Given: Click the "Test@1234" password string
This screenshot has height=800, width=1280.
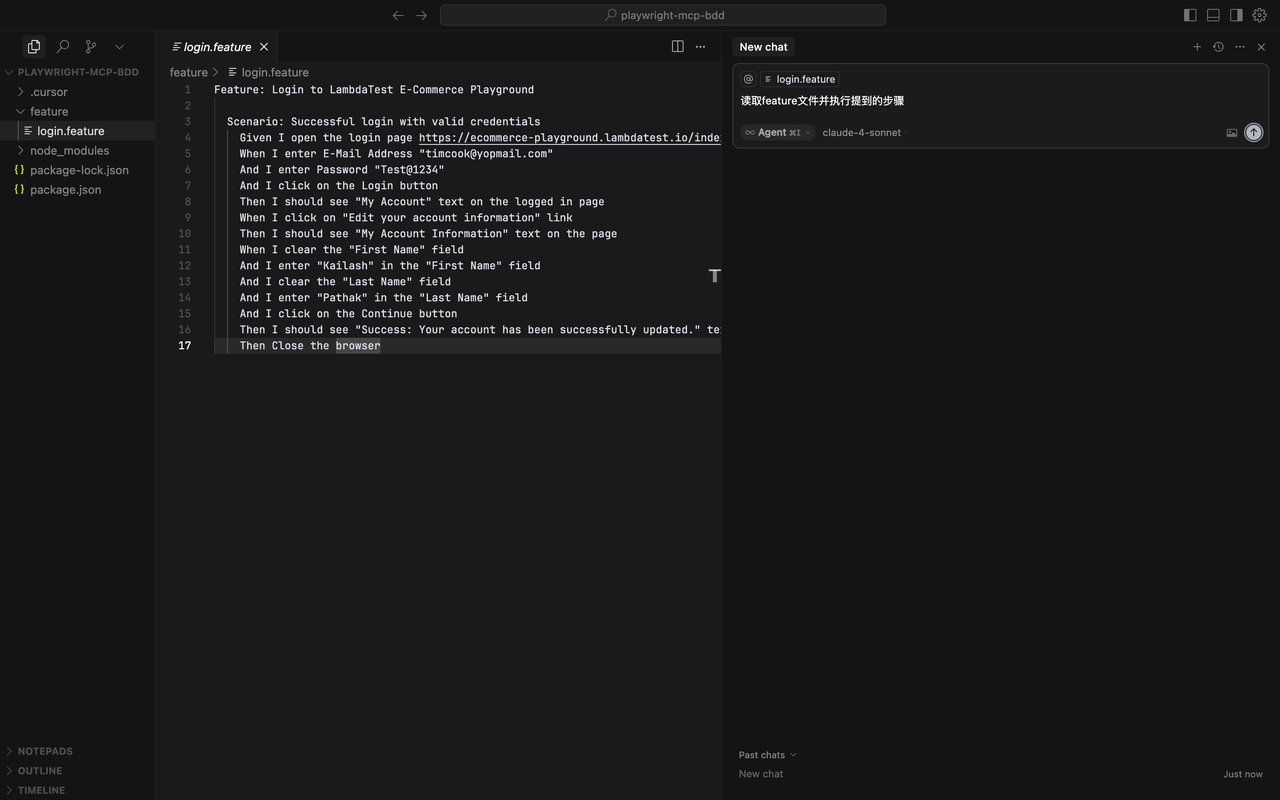Looking at the screenshot, I should point(409,170).
